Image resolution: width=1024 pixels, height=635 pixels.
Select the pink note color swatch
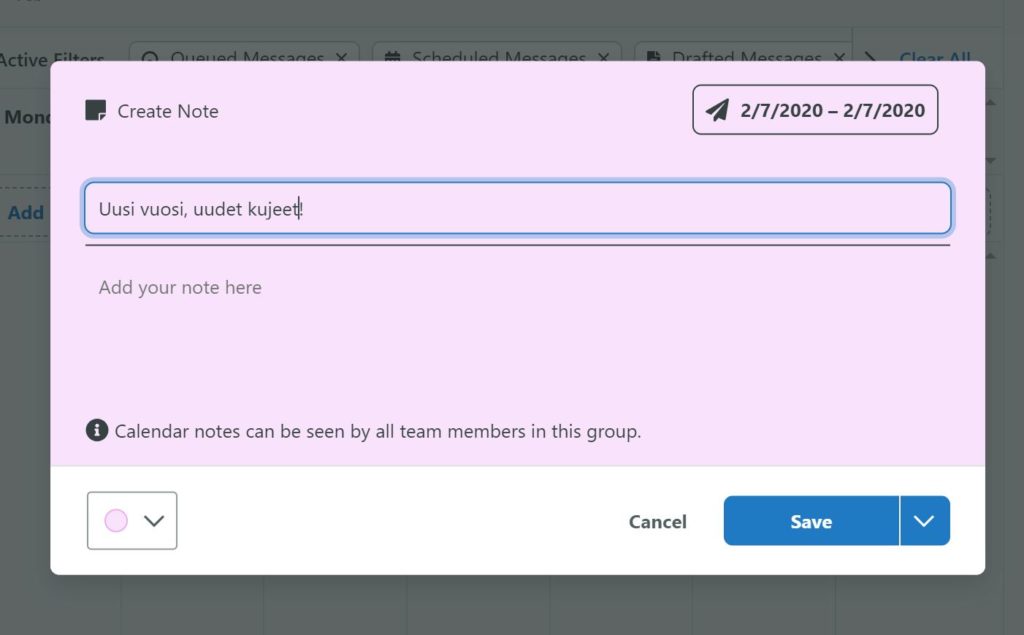(x=116, y=521)
